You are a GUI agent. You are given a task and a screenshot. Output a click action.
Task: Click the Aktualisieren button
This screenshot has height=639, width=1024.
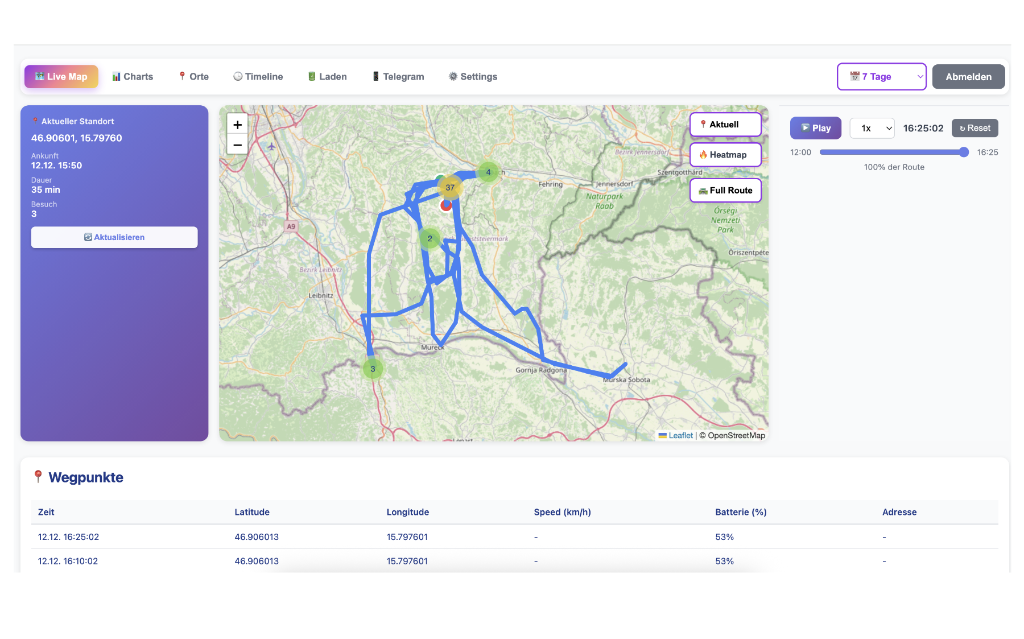tap(114, 237)
